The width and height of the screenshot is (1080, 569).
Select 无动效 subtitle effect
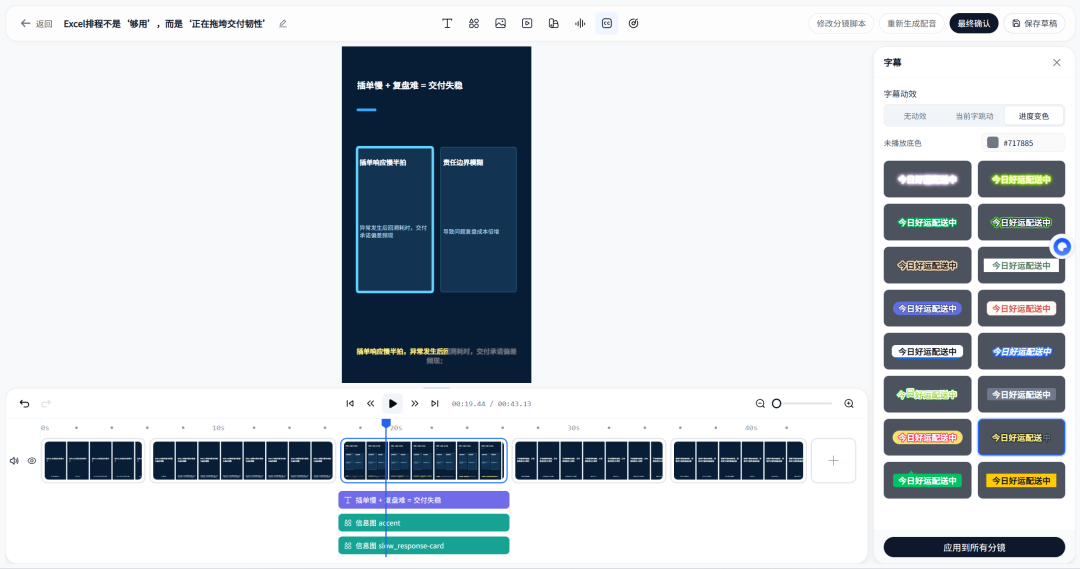tap(915, 116)
